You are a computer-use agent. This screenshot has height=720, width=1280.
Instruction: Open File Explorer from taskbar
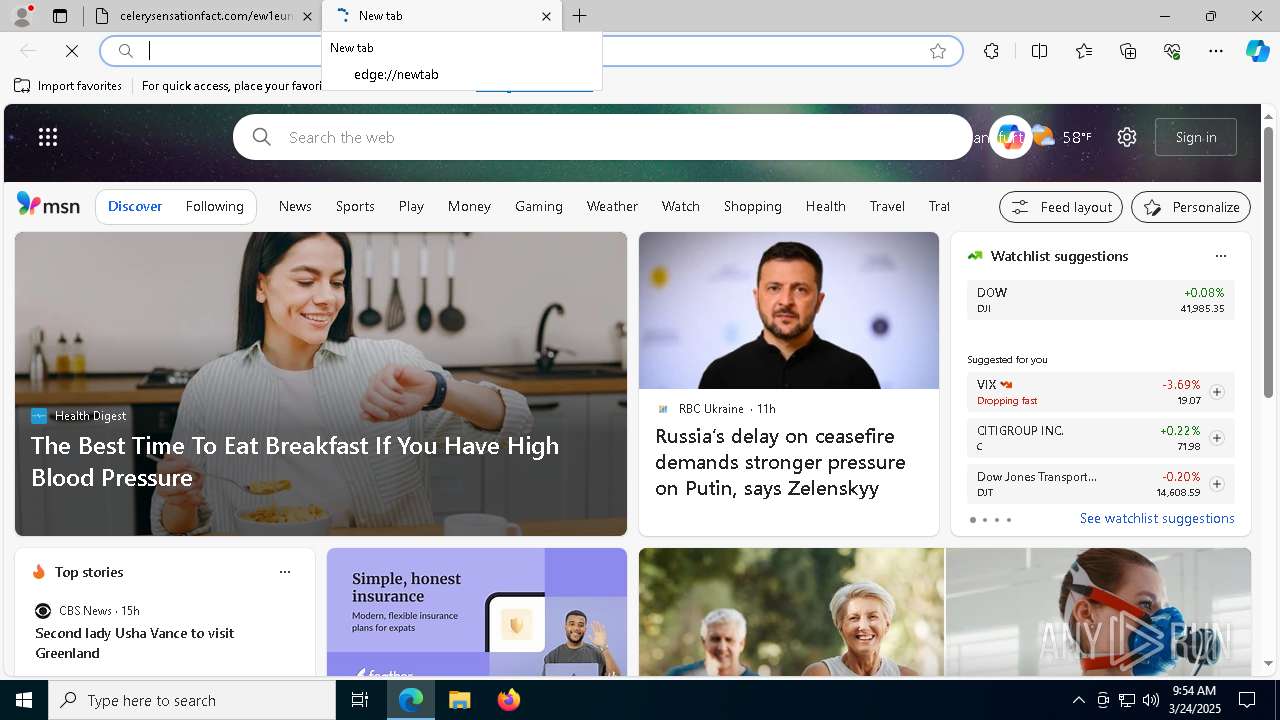coord(459,700)
